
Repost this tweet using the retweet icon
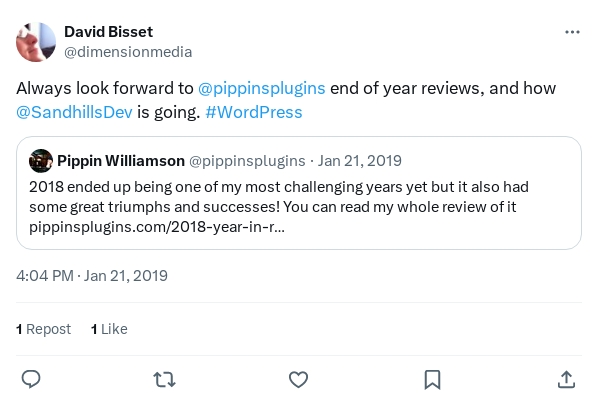[x=164, y=380]
